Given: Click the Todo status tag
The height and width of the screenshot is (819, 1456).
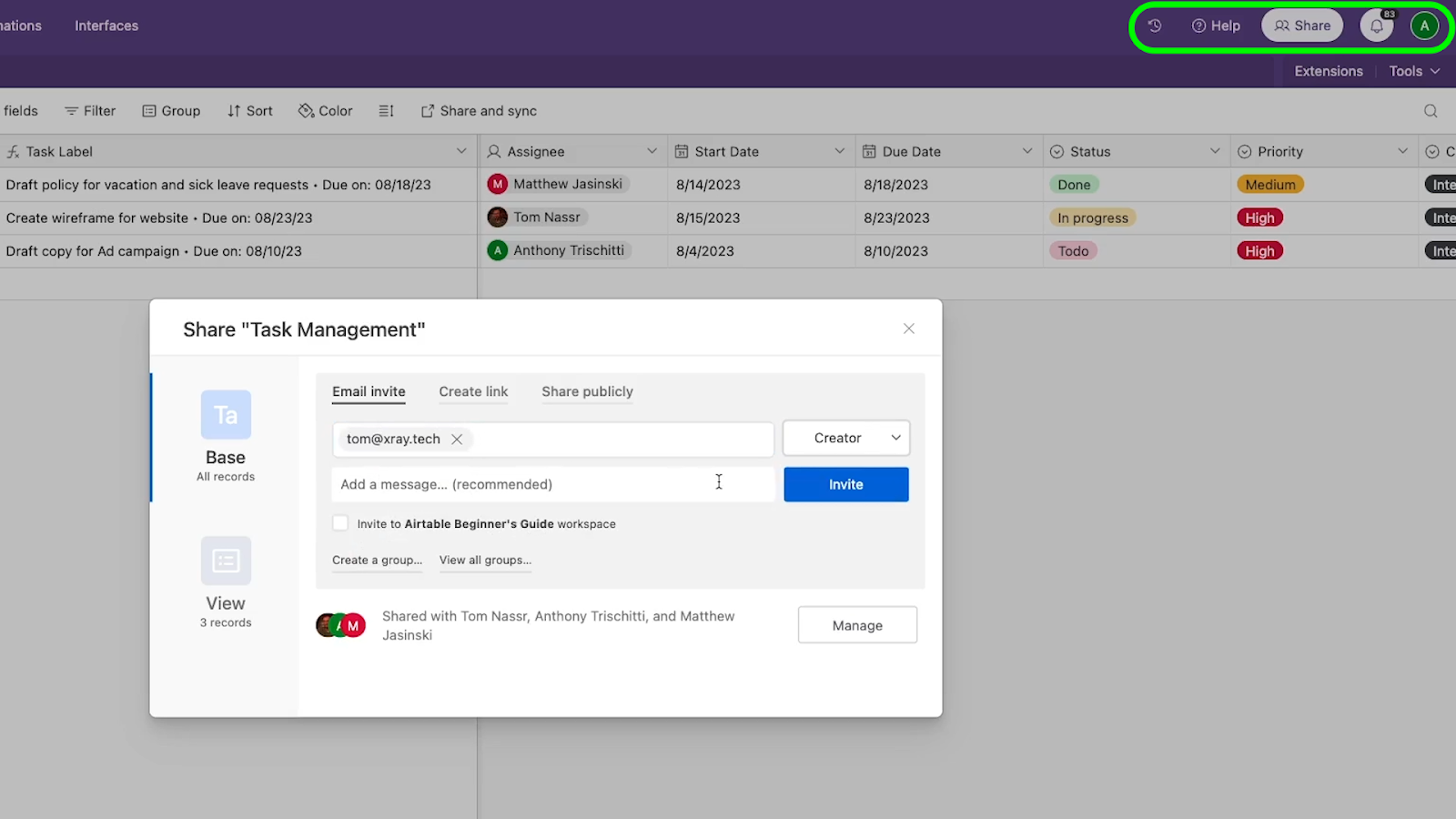Looking at the screenshot, I should click(1073, 251).
